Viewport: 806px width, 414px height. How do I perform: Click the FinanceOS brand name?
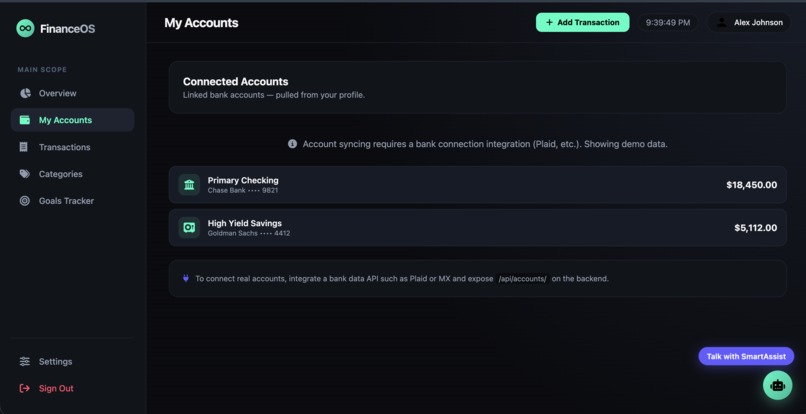pyautogui.click(x=67, y=29)
